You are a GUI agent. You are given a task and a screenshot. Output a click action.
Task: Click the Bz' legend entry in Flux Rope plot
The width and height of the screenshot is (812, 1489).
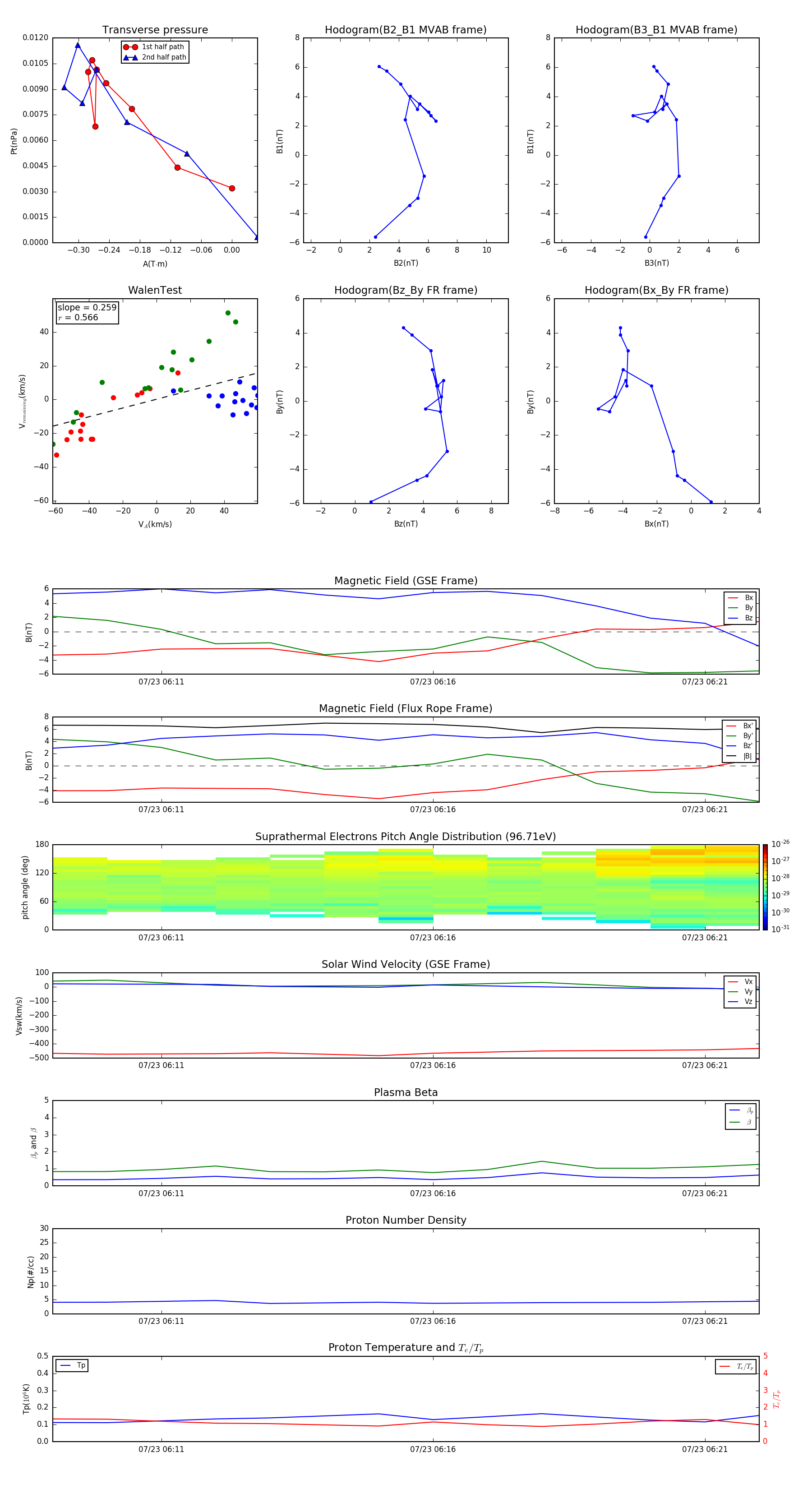pyautogui.click(x=739, y=746)
